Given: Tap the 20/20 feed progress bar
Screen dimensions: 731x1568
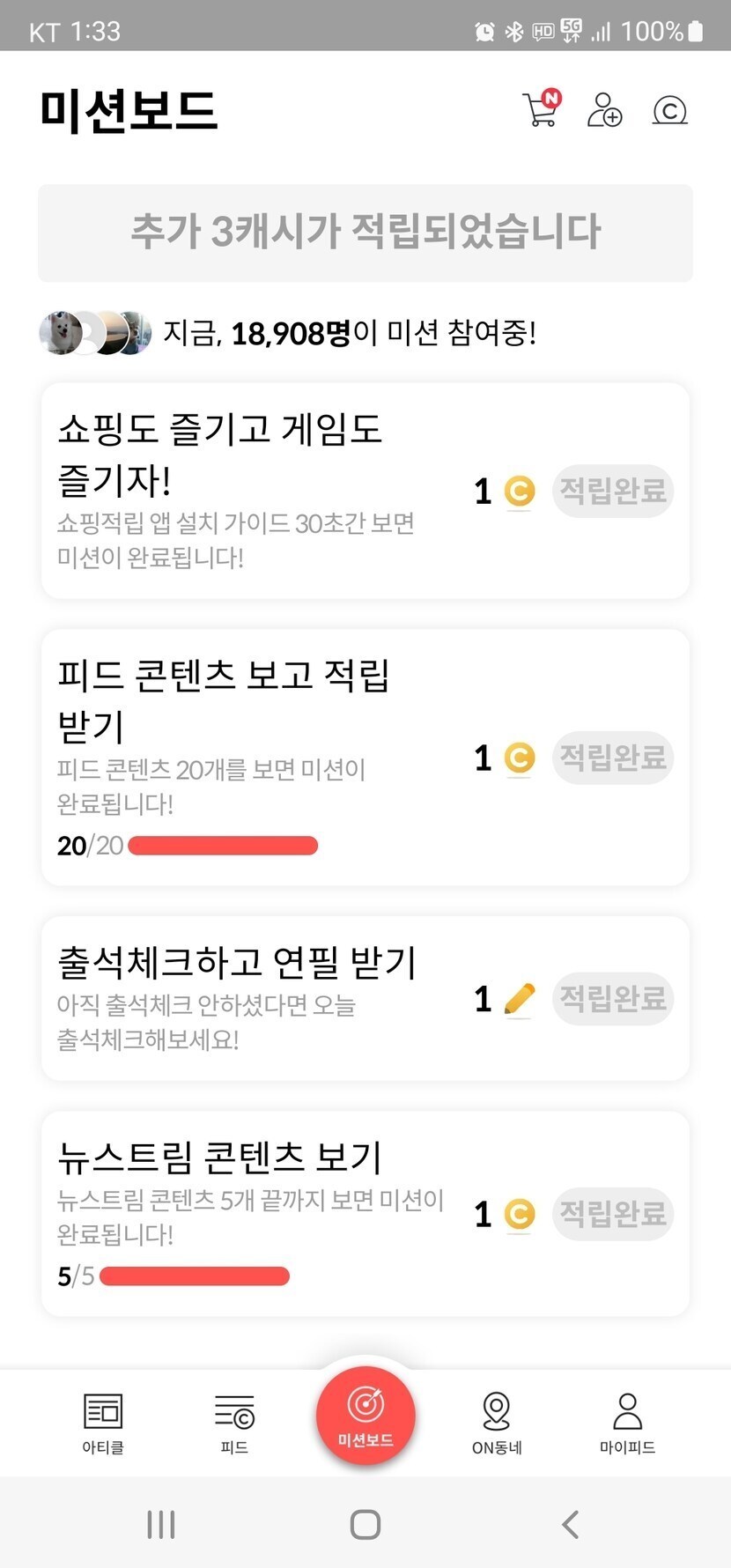Looking at the screenshot, I should point(223,846).
